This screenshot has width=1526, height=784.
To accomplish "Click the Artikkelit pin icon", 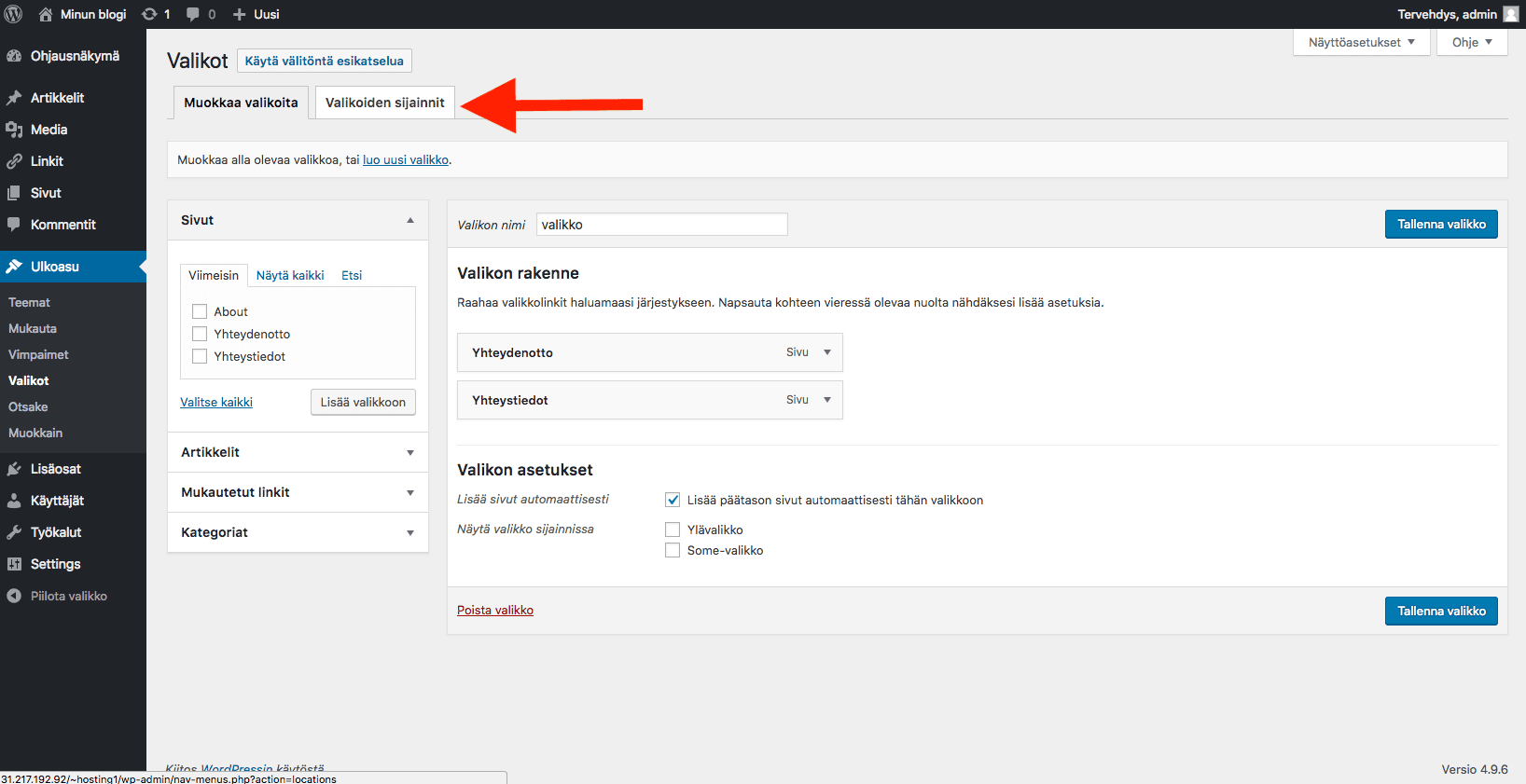I will point(14,98).
